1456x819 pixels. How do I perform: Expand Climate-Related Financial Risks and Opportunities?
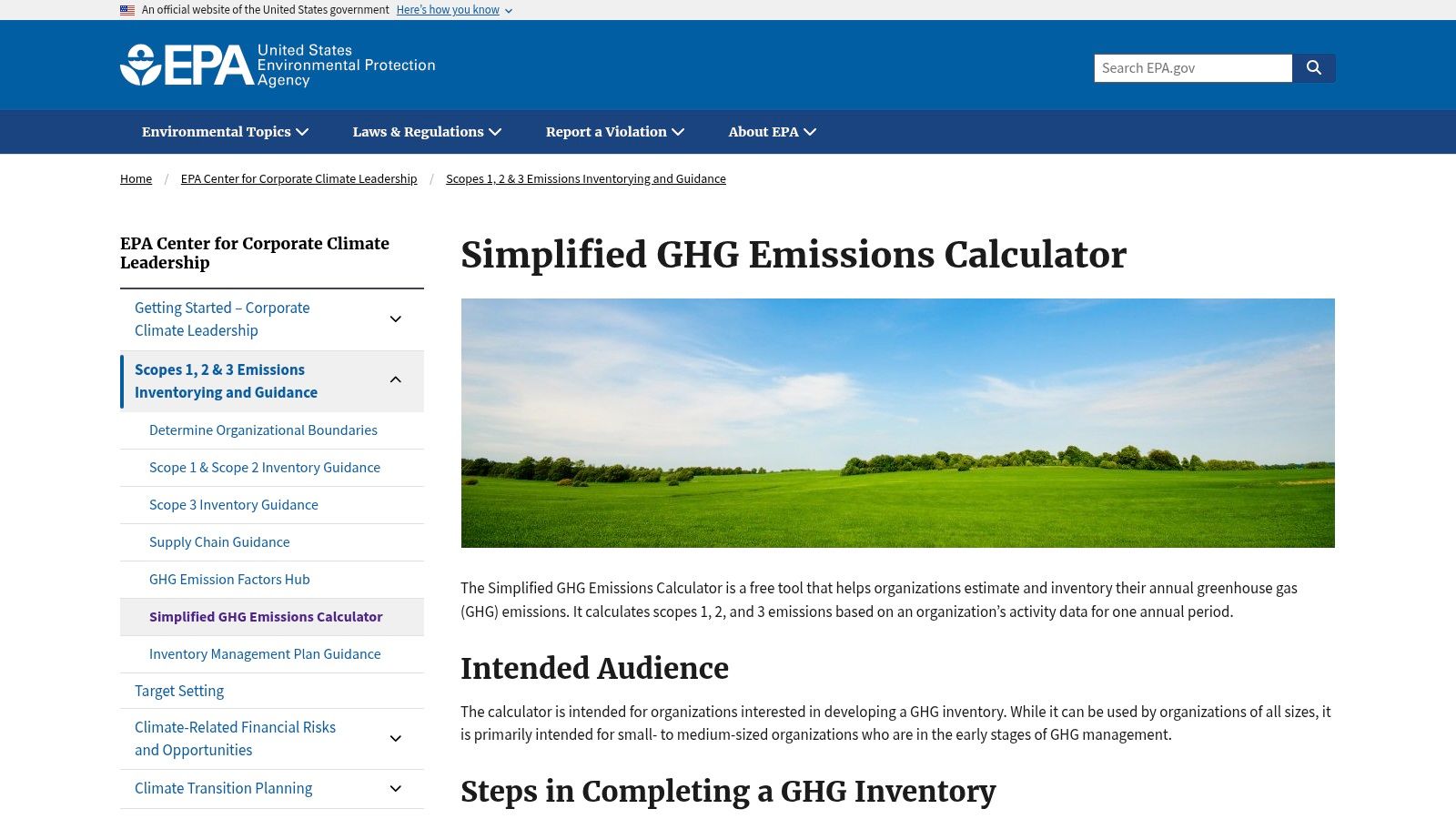(395, 738)
